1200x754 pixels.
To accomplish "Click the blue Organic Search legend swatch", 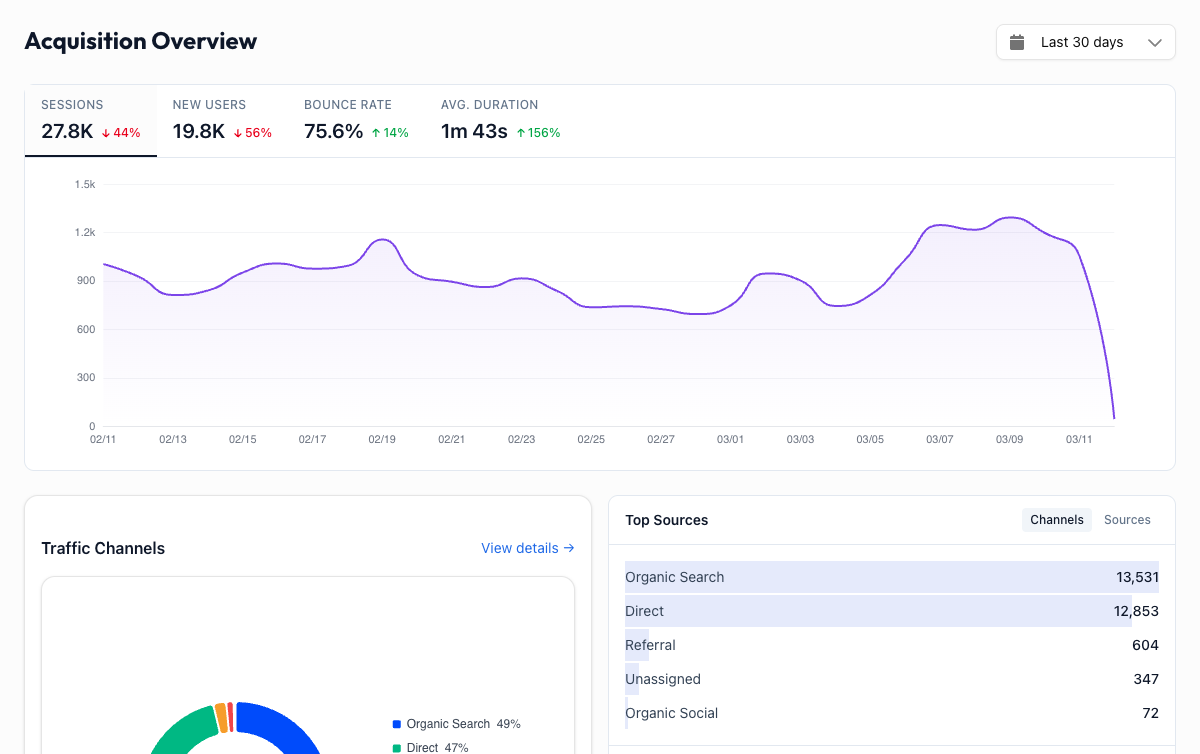I will 397,724.
